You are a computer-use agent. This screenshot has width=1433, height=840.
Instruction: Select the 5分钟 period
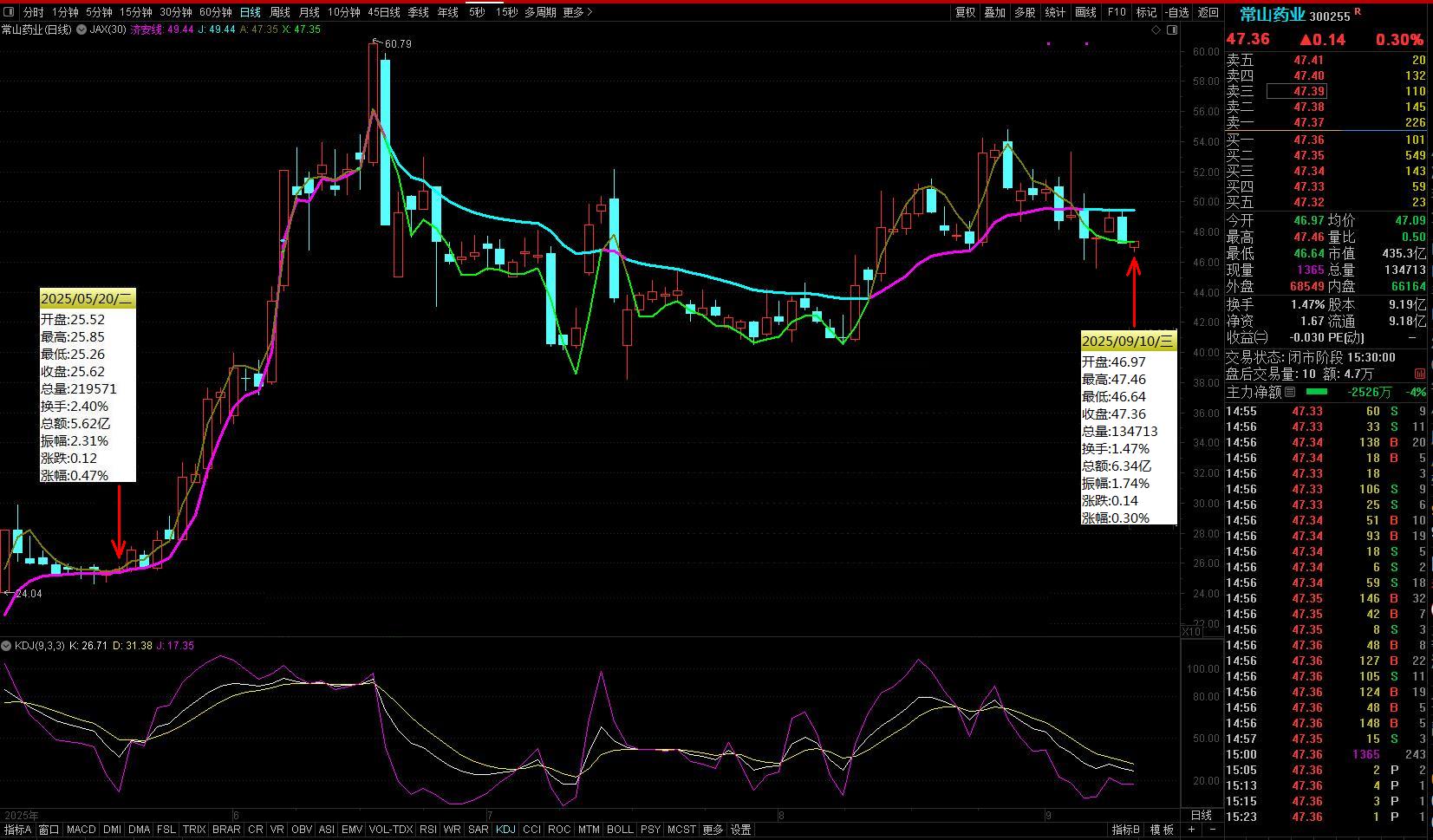99,12
